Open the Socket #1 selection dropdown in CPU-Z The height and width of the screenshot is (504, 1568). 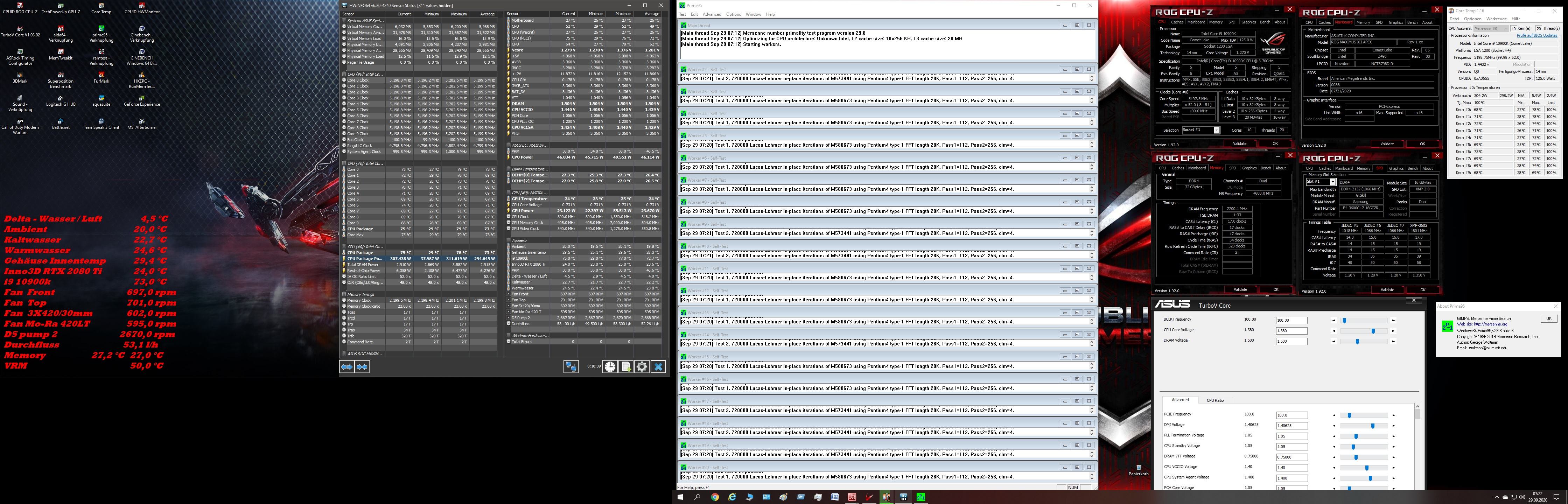[x=1200, y=130]
